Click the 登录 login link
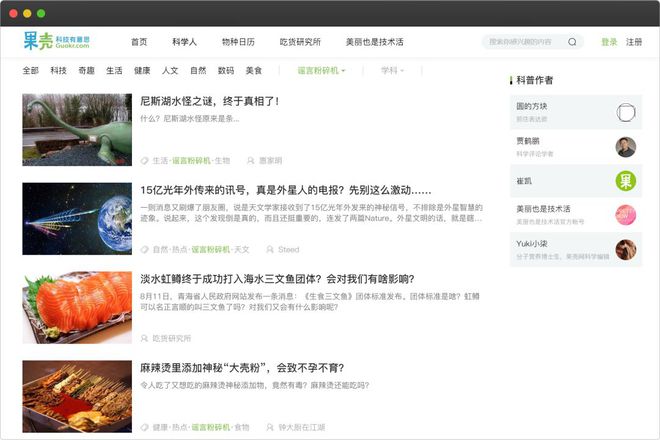The width and height of the screenshot is (660, 440). 609,42
